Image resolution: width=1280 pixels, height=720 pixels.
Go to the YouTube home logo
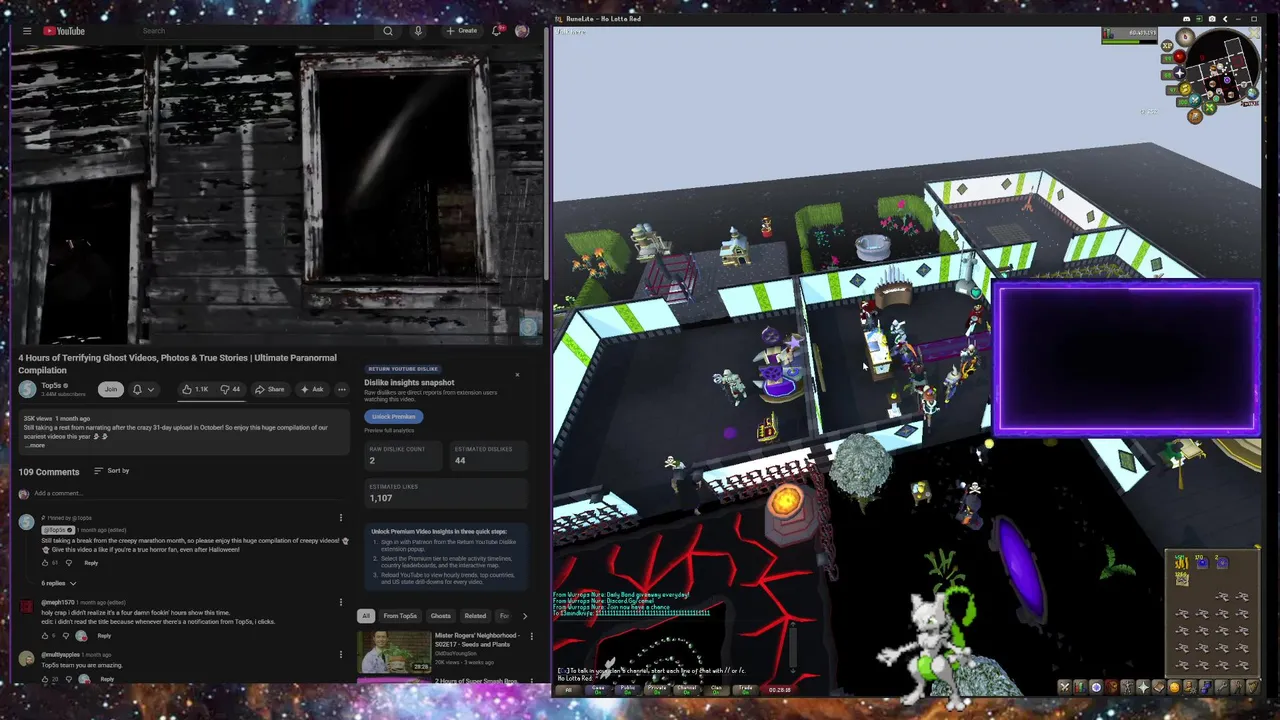[x=64, y=31]
